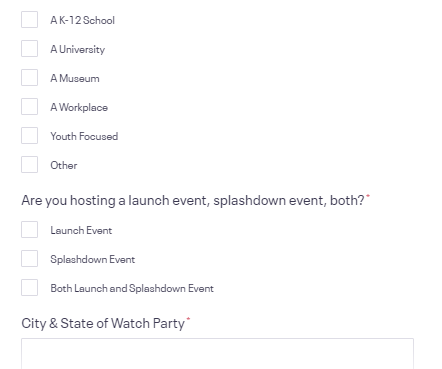Click the 'A K-12 School' label text

(82, 20)
